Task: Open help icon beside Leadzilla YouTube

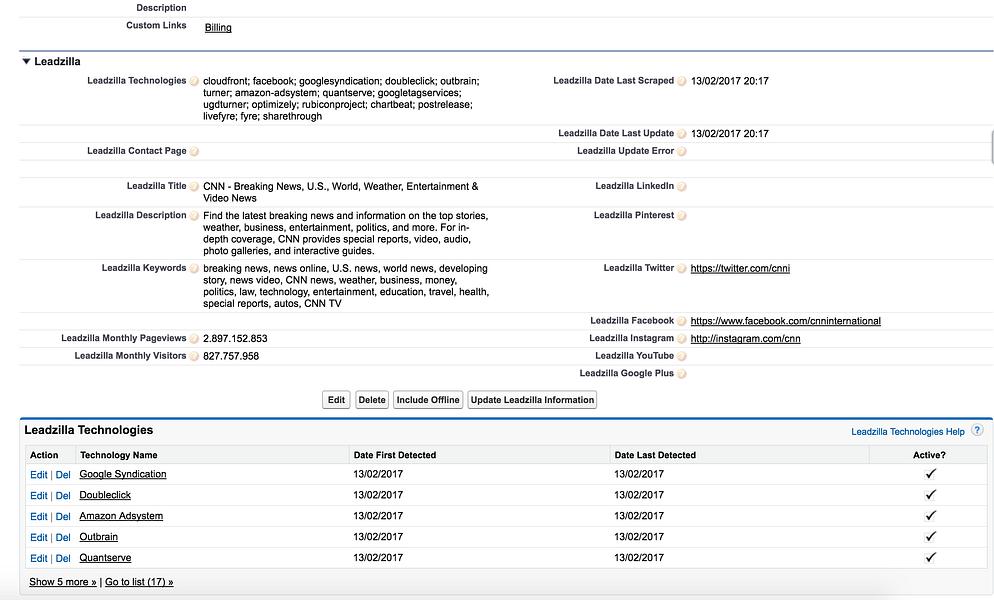Action: pyautogui.click(x=681, y=356)
